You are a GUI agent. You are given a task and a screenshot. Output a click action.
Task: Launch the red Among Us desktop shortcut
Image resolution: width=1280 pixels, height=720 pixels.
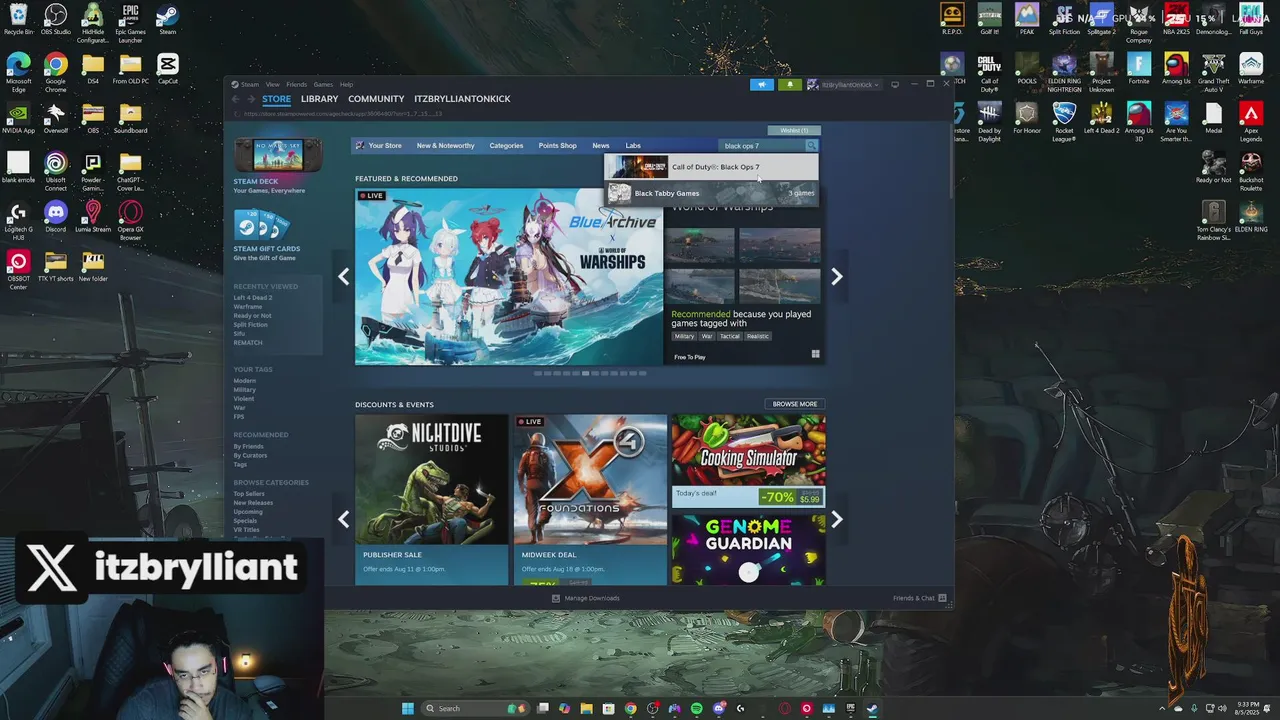(1176, 68)
